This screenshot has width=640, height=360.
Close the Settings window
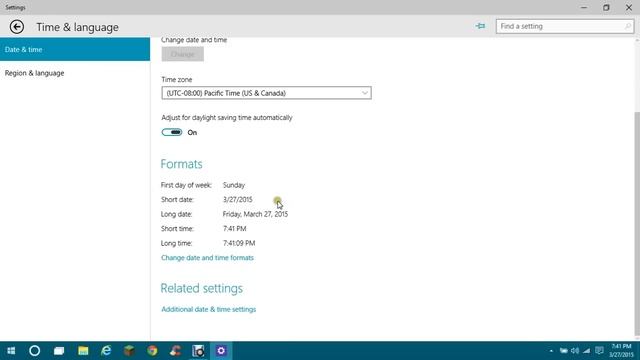pos(629,7)
